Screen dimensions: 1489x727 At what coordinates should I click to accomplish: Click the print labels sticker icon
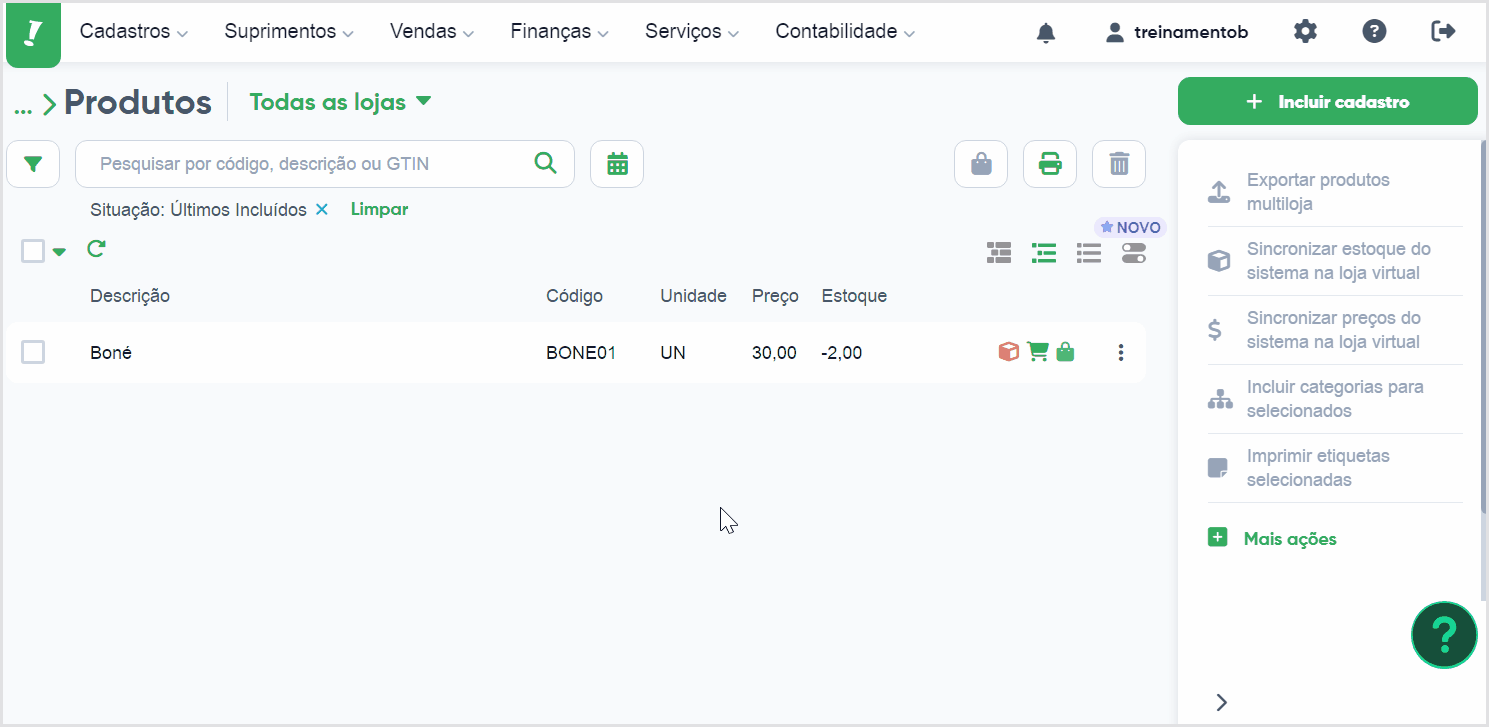[1217, 468]
